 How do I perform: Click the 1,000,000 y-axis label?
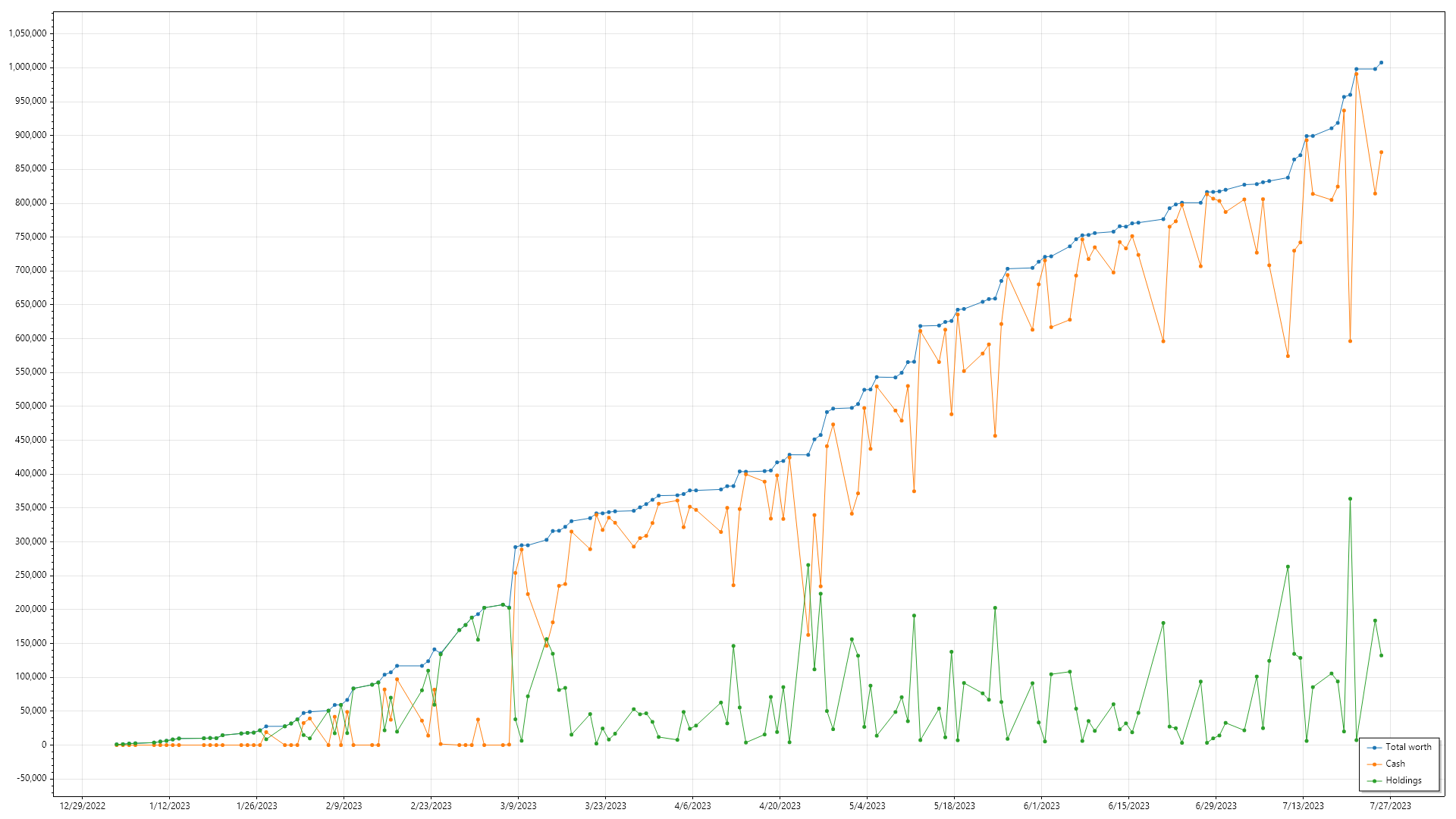click(x=27, y=67)
